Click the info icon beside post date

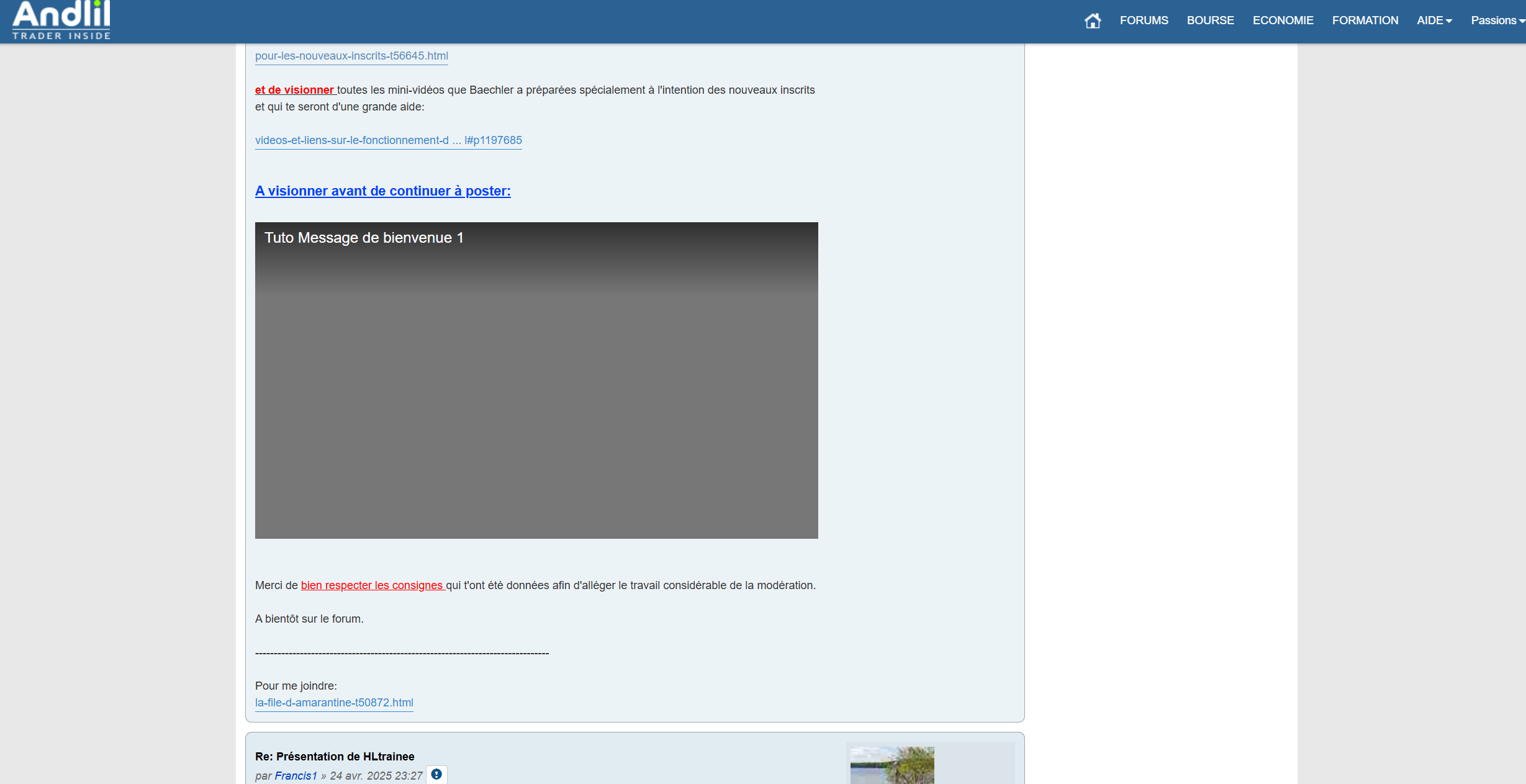[436, 775]
